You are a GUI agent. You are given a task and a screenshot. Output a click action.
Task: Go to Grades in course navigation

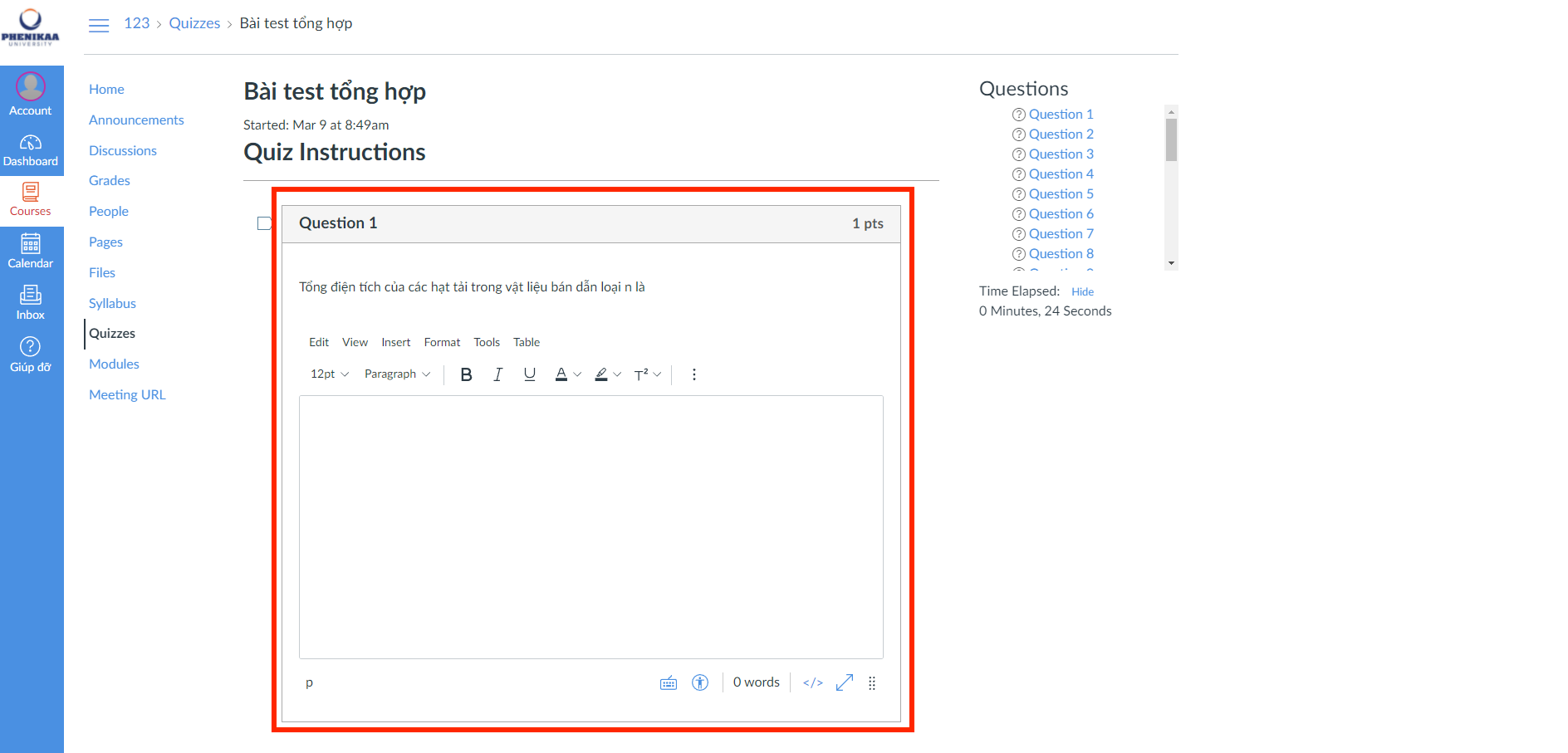[x=110, y=181]
